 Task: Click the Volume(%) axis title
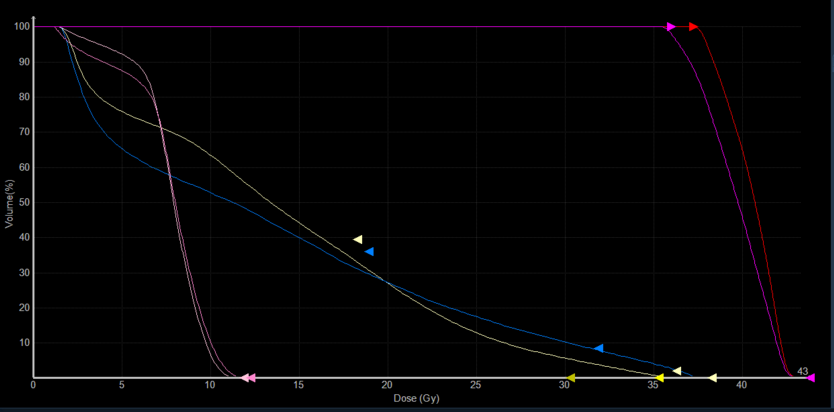click(9, 200)
